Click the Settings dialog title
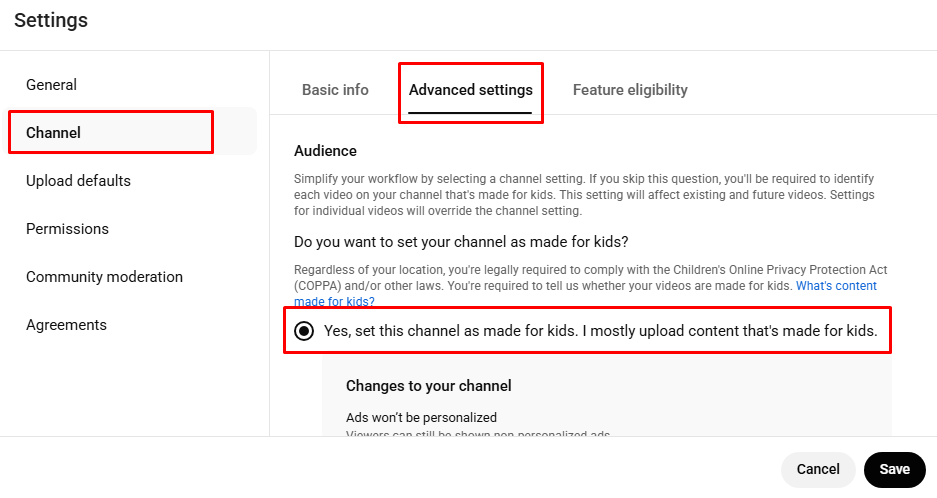This screenshot has height=498, width=937. (51, 20)
